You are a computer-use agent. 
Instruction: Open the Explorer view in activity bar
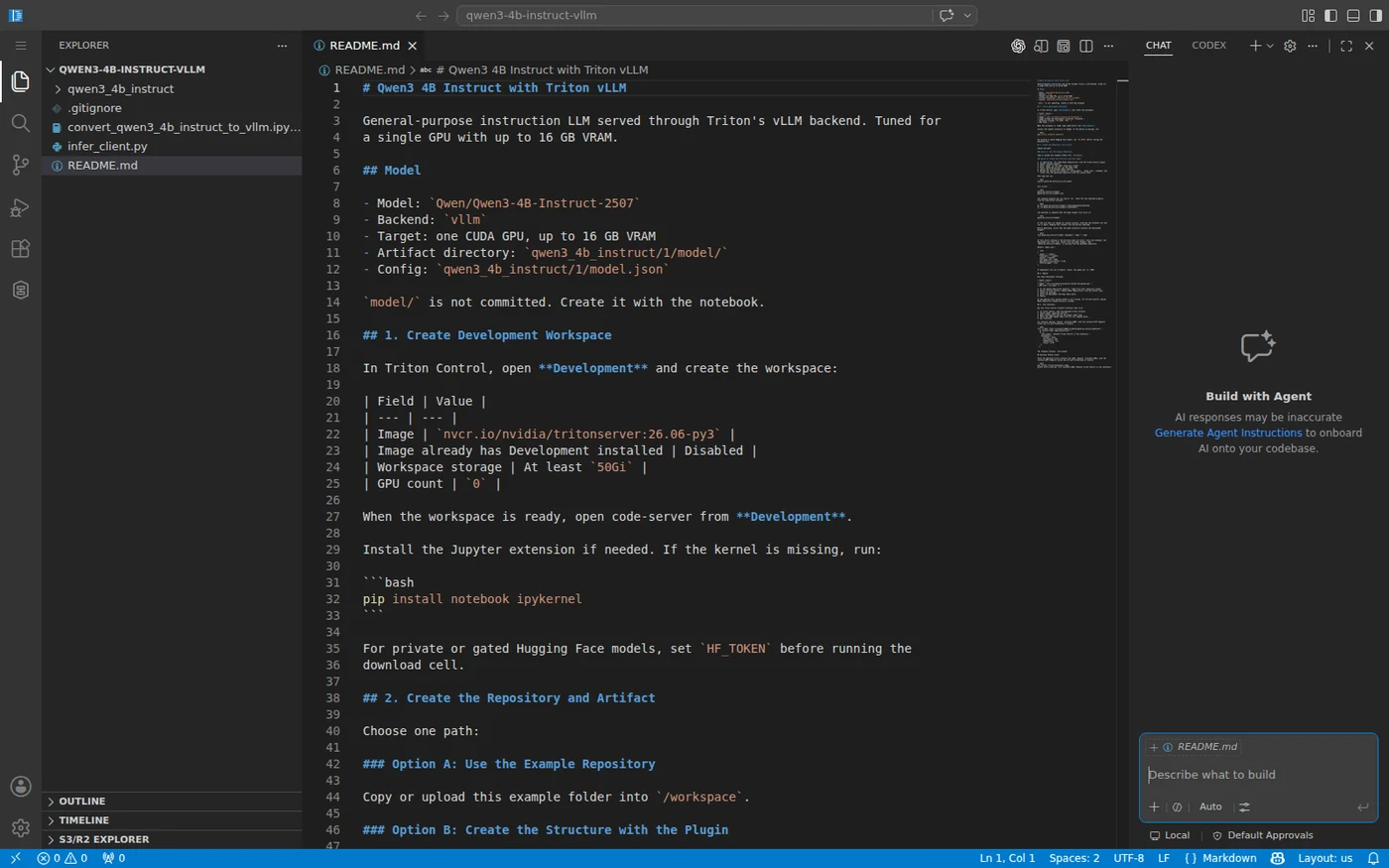click(20, 81)
